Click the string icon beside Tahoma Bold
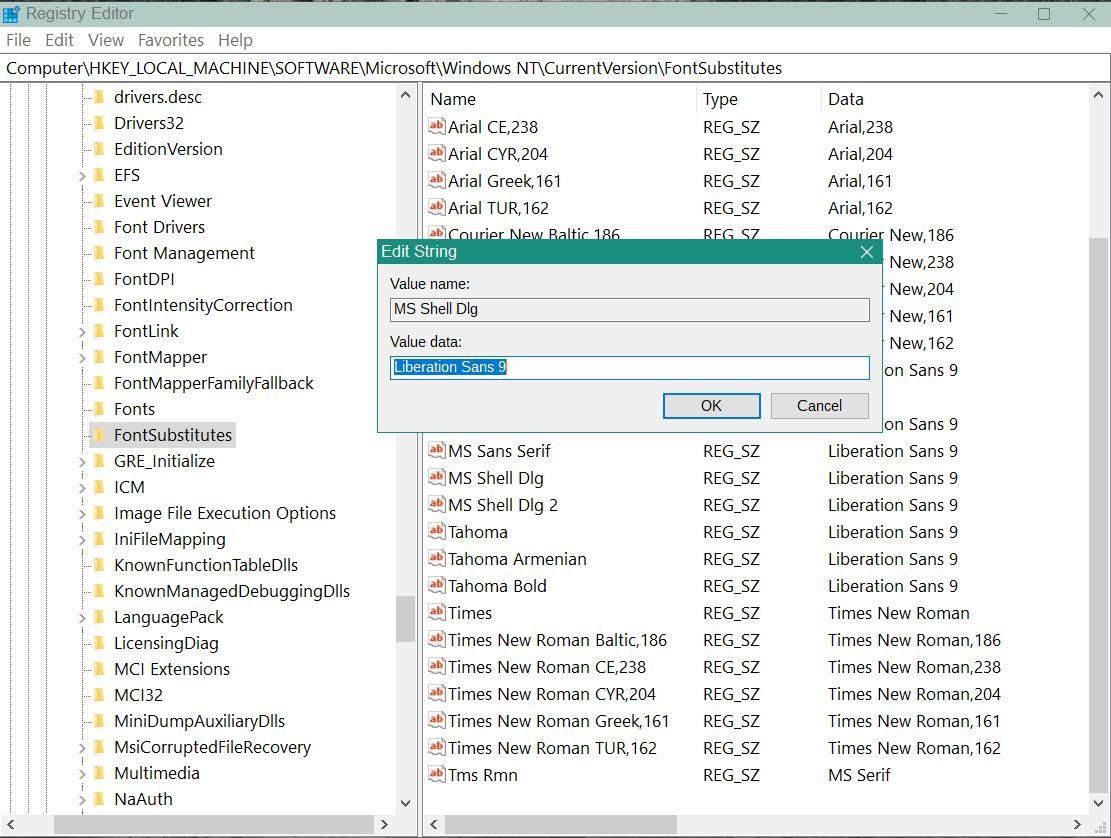The image size is (1111, 838). pyautogui.click(x=436, y=584)
